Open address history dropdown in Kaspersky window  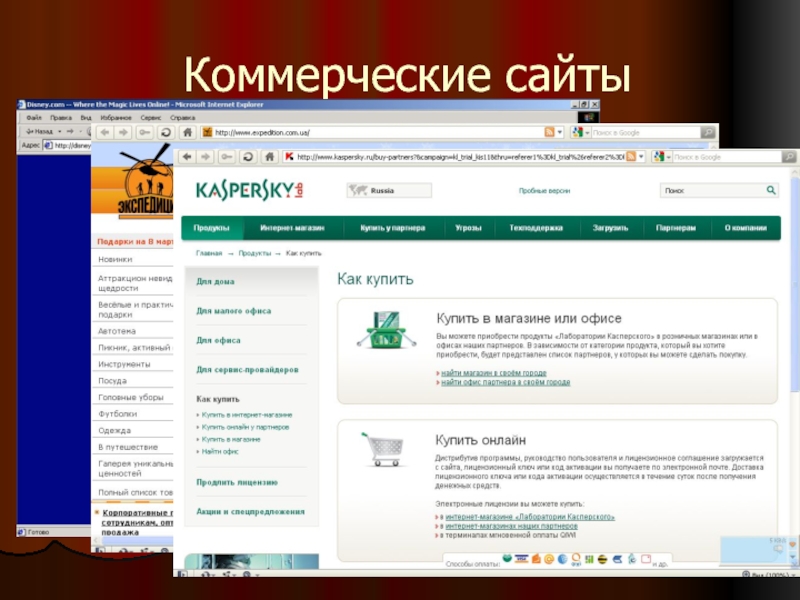coord(641,157)
